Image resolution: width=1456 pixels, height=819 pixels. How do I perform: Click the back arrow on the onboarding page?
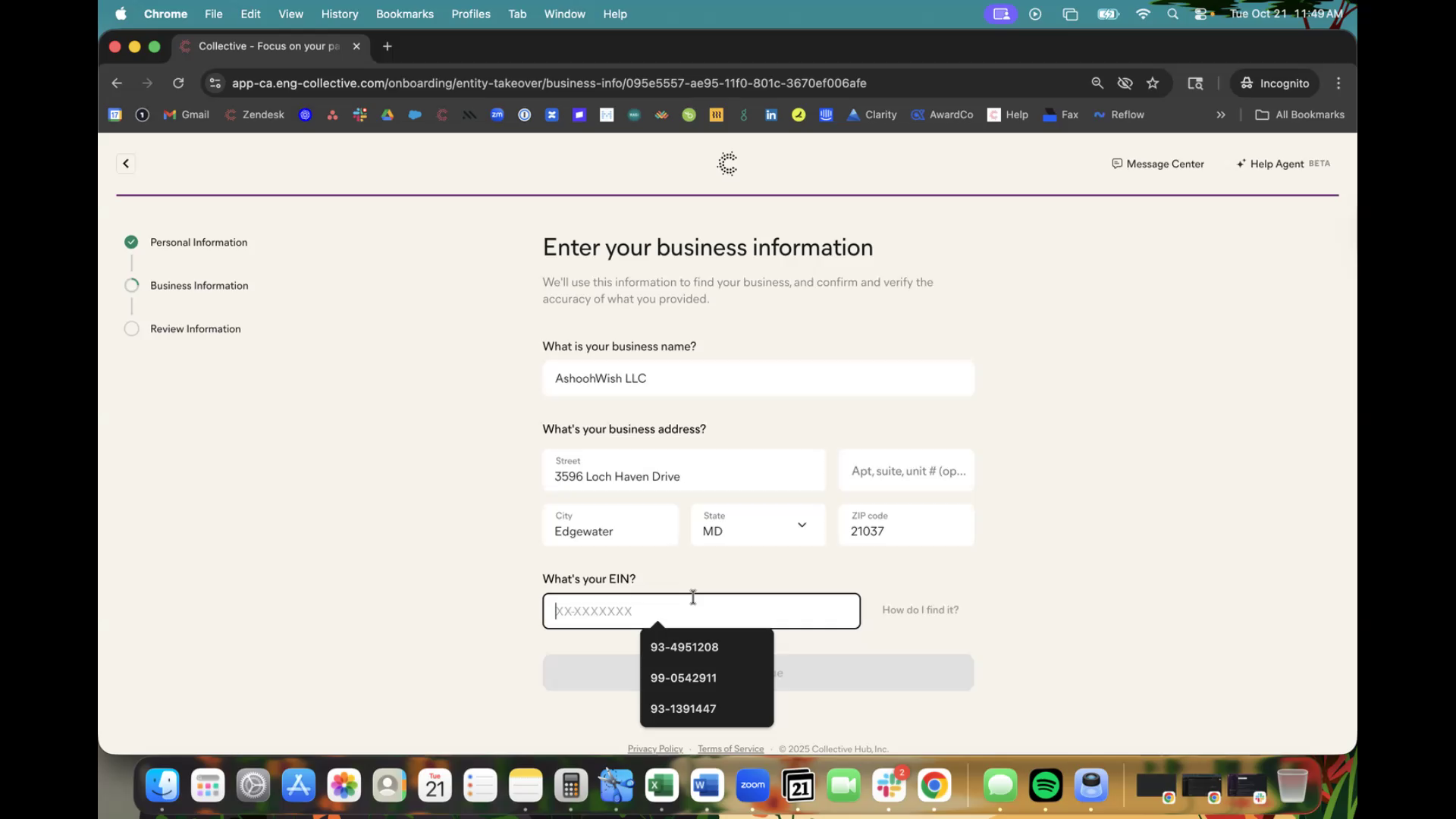[x=126, y=164]
